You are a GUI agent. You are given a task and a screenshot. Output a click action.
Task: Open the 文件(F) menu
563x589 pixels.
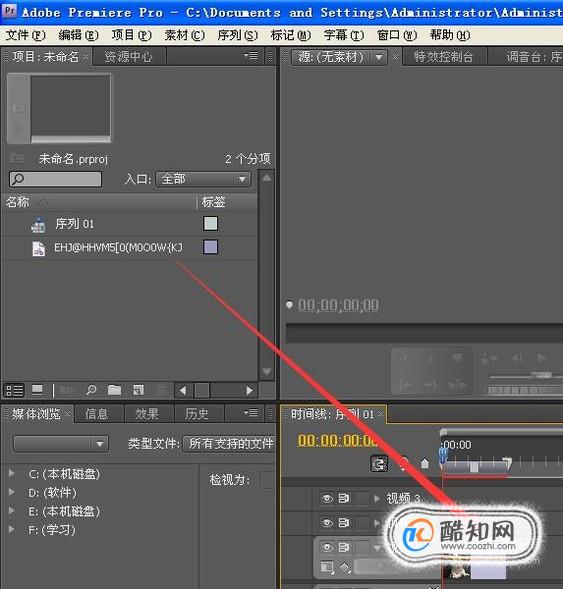pos(25,35)
